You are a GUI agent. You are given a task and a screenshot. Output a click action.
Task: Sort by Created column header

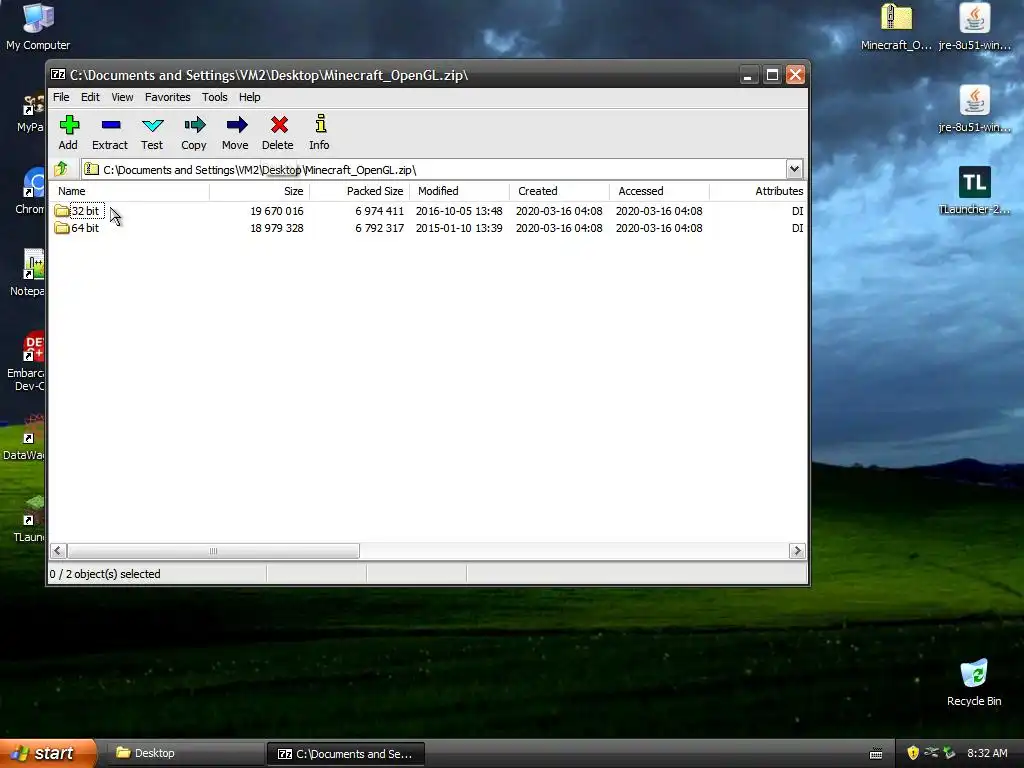(559, 191)
